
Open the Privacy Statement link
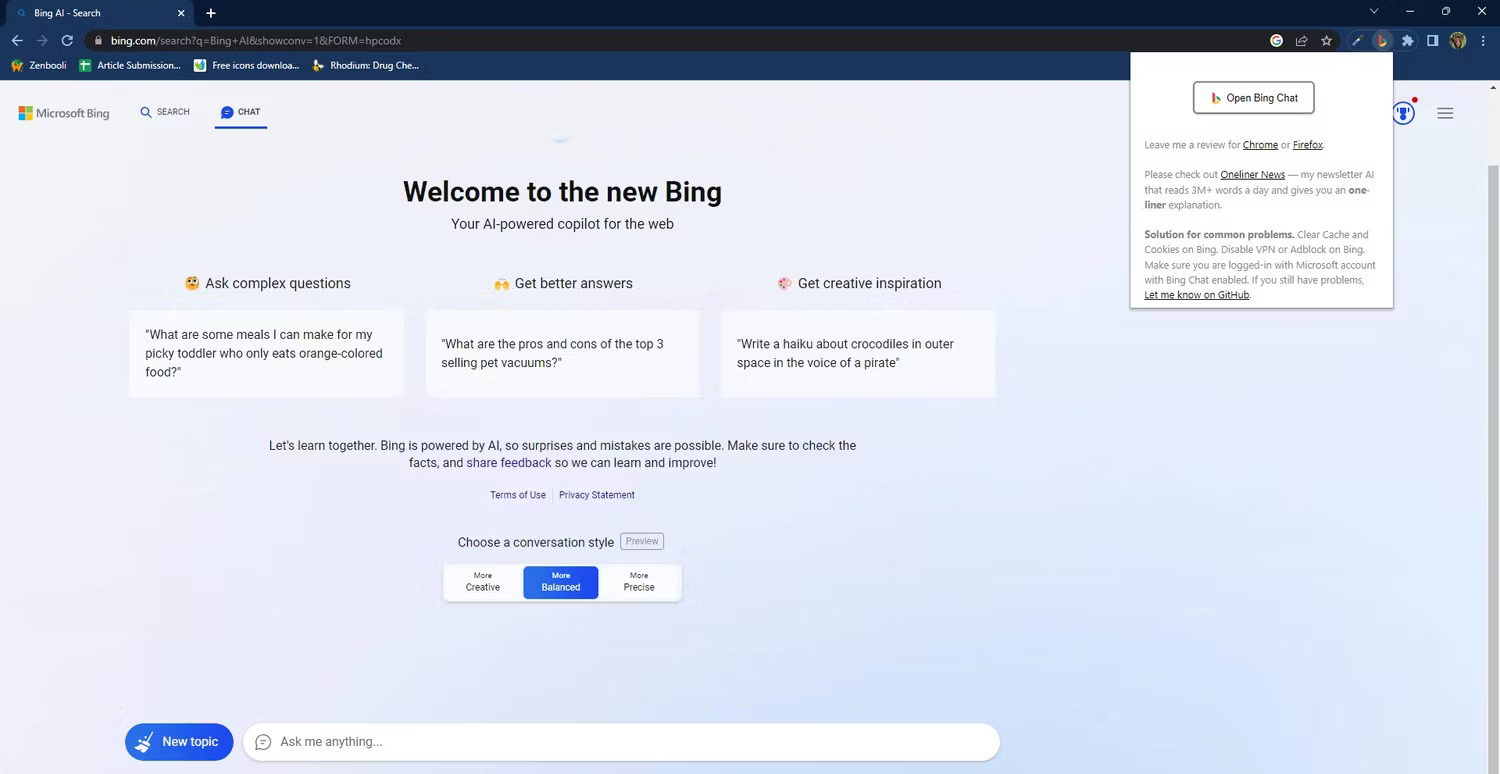597,495
